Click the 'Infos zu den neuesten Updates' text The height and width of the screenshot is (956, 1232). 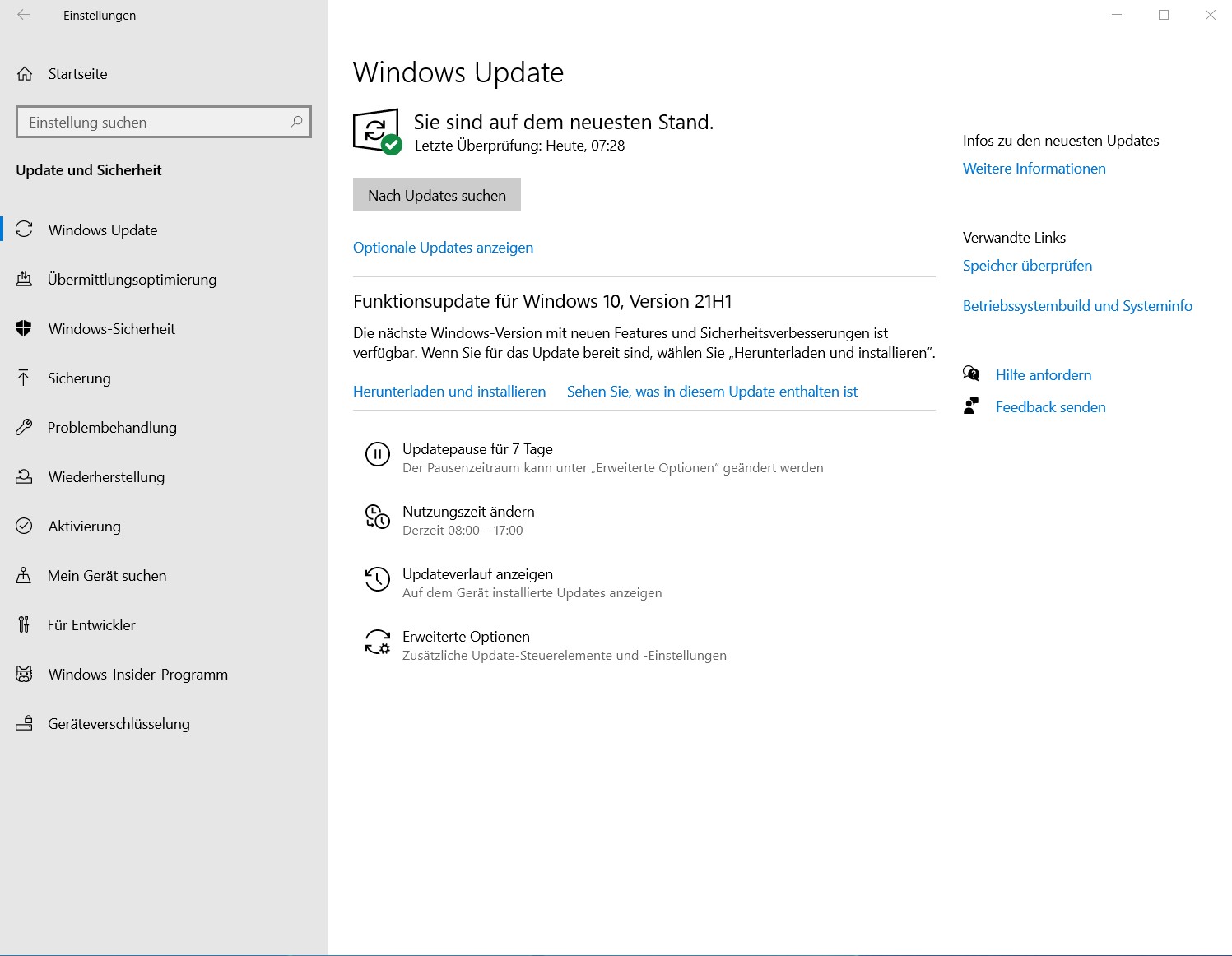(1061, 141)
